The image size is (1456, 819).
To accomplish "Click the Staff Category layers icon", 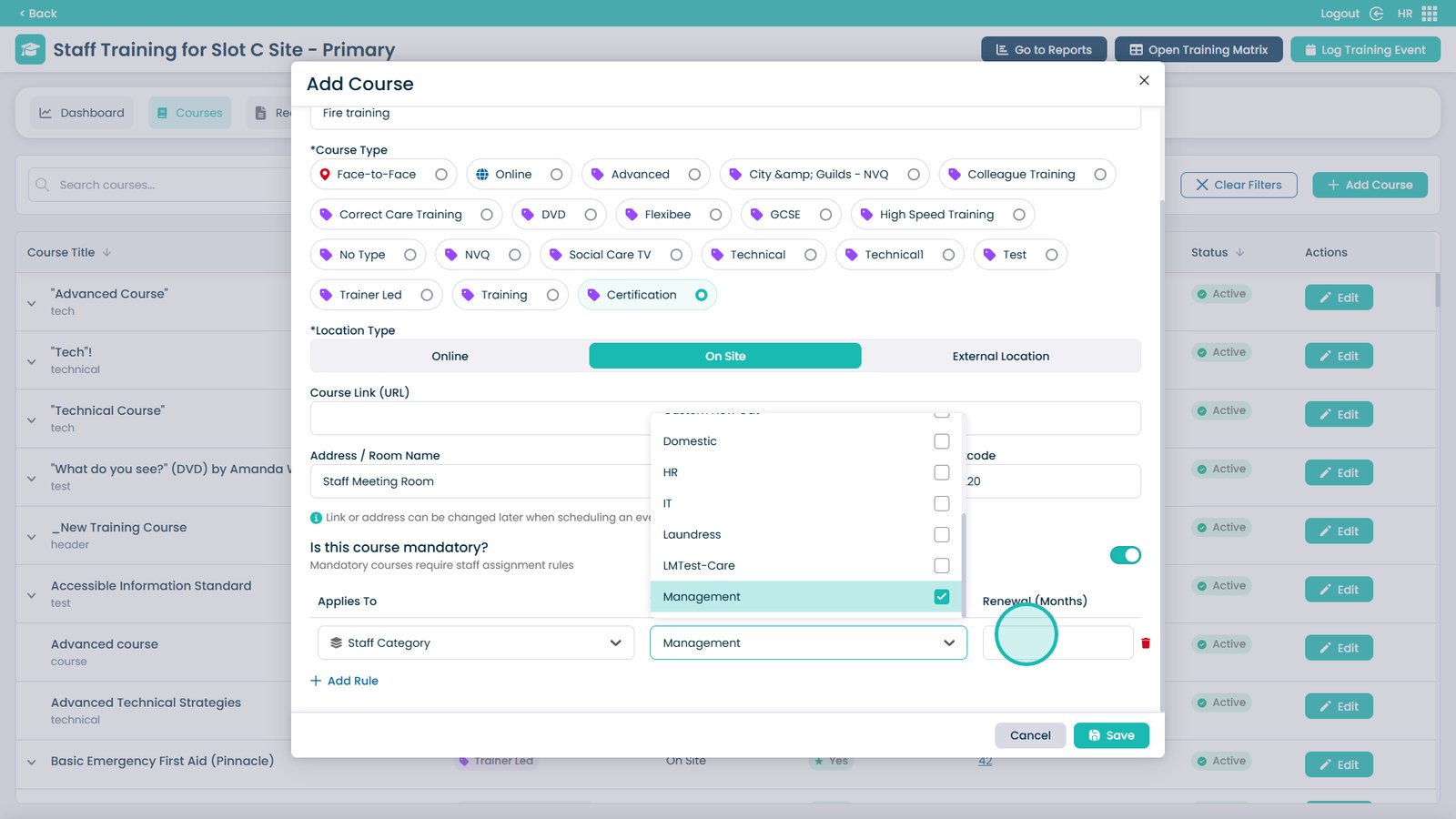I will (336, 643).
